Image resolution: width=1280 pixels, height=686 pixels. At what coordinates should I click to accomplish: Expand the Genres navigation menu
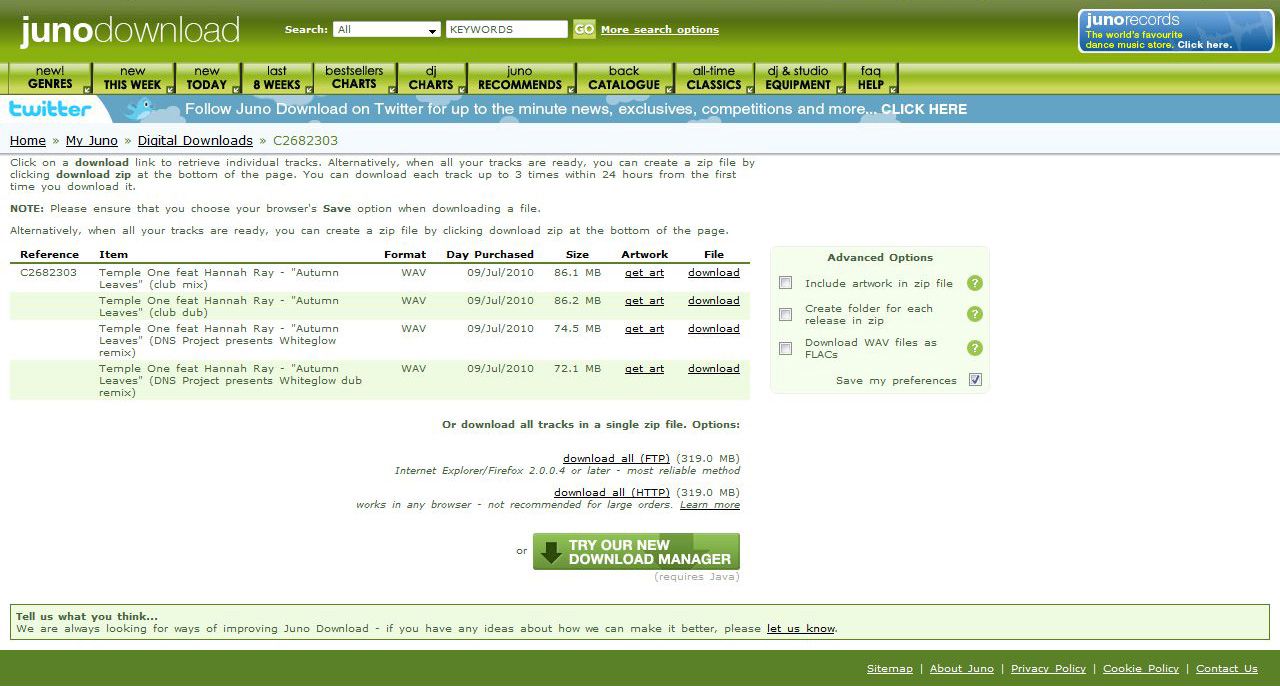pyautogui.click(x=50, y=78)
